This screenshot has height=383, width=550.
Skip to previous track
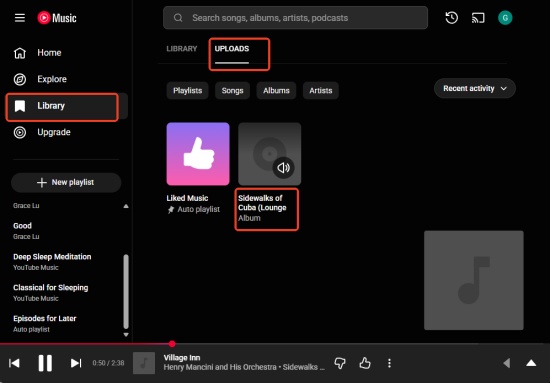click(14, 363)
